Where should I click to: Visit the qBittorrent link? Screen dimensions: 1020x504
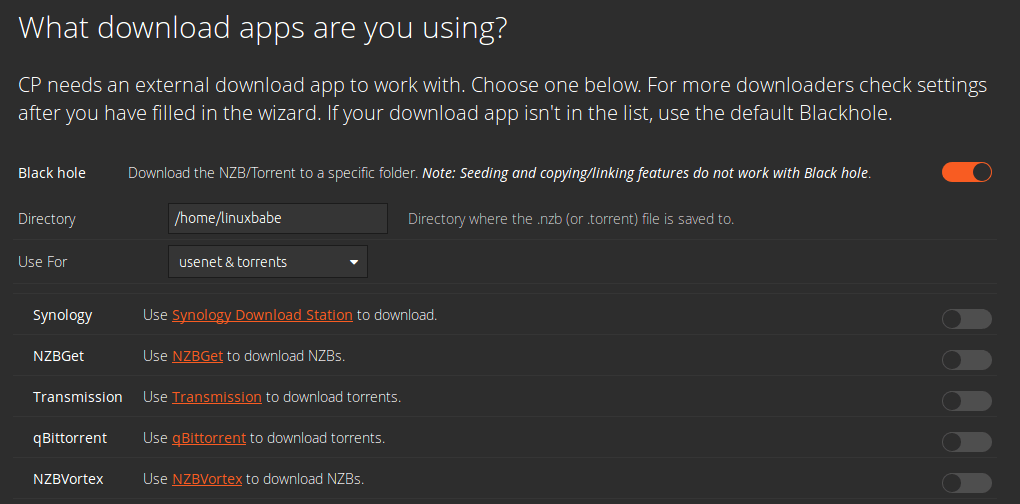[x=208, y=438]
